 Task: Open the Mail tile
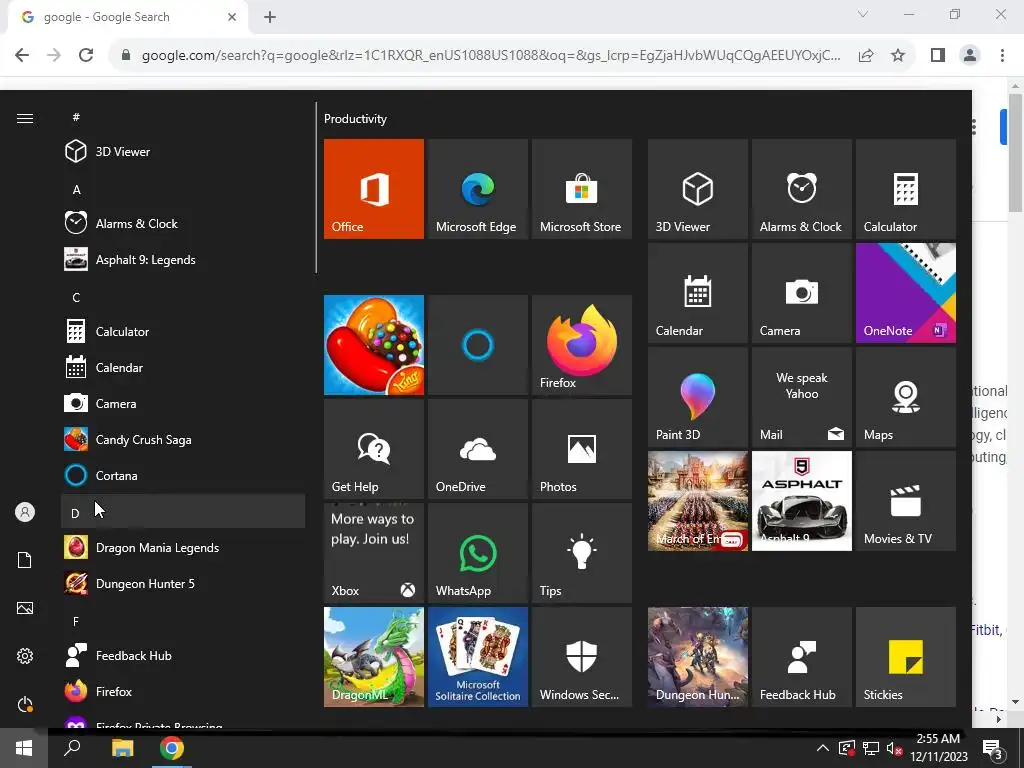[801, 396]
